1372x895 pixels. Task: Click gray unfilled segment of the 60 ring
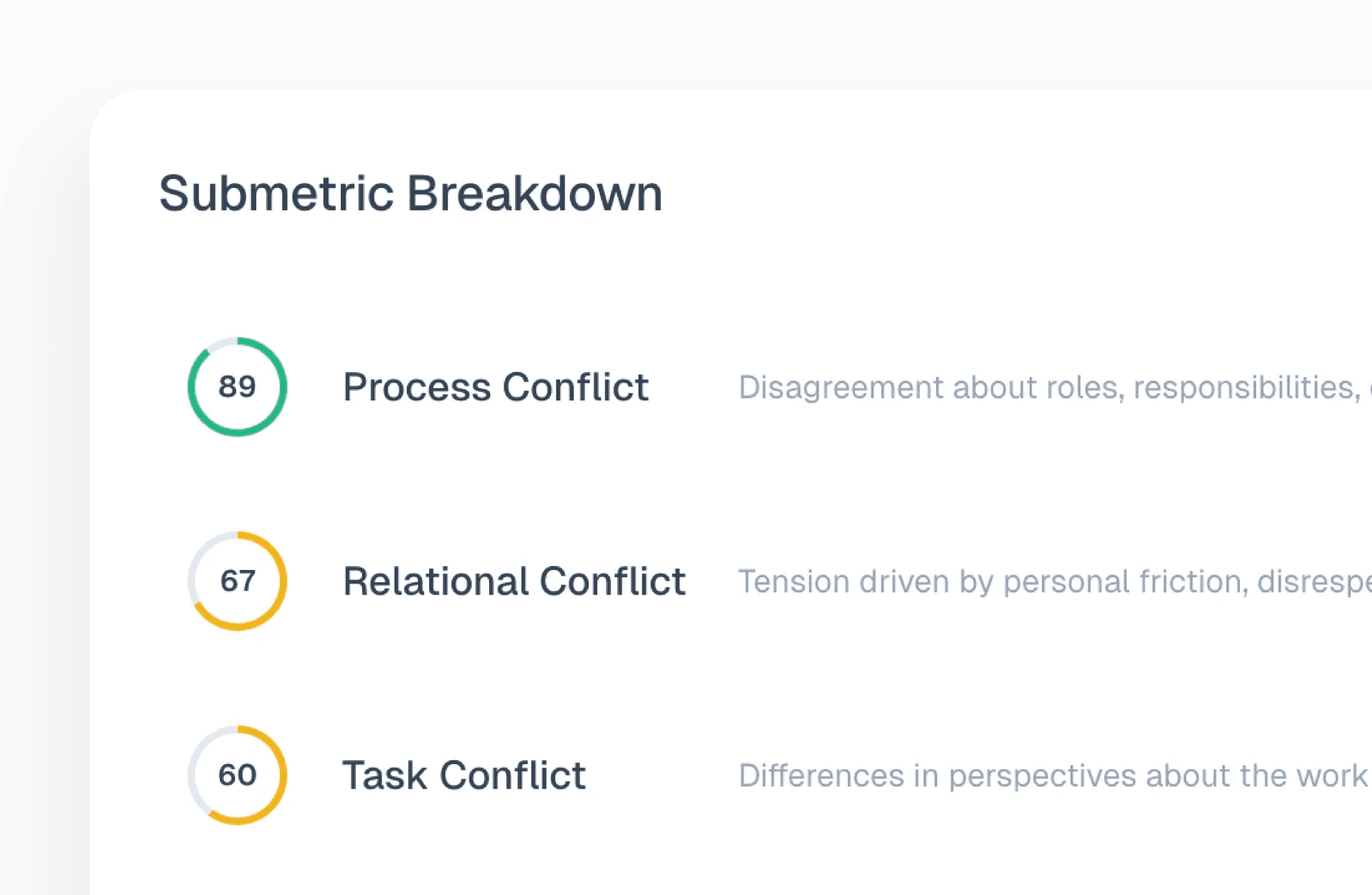click(x=195, y=761)
